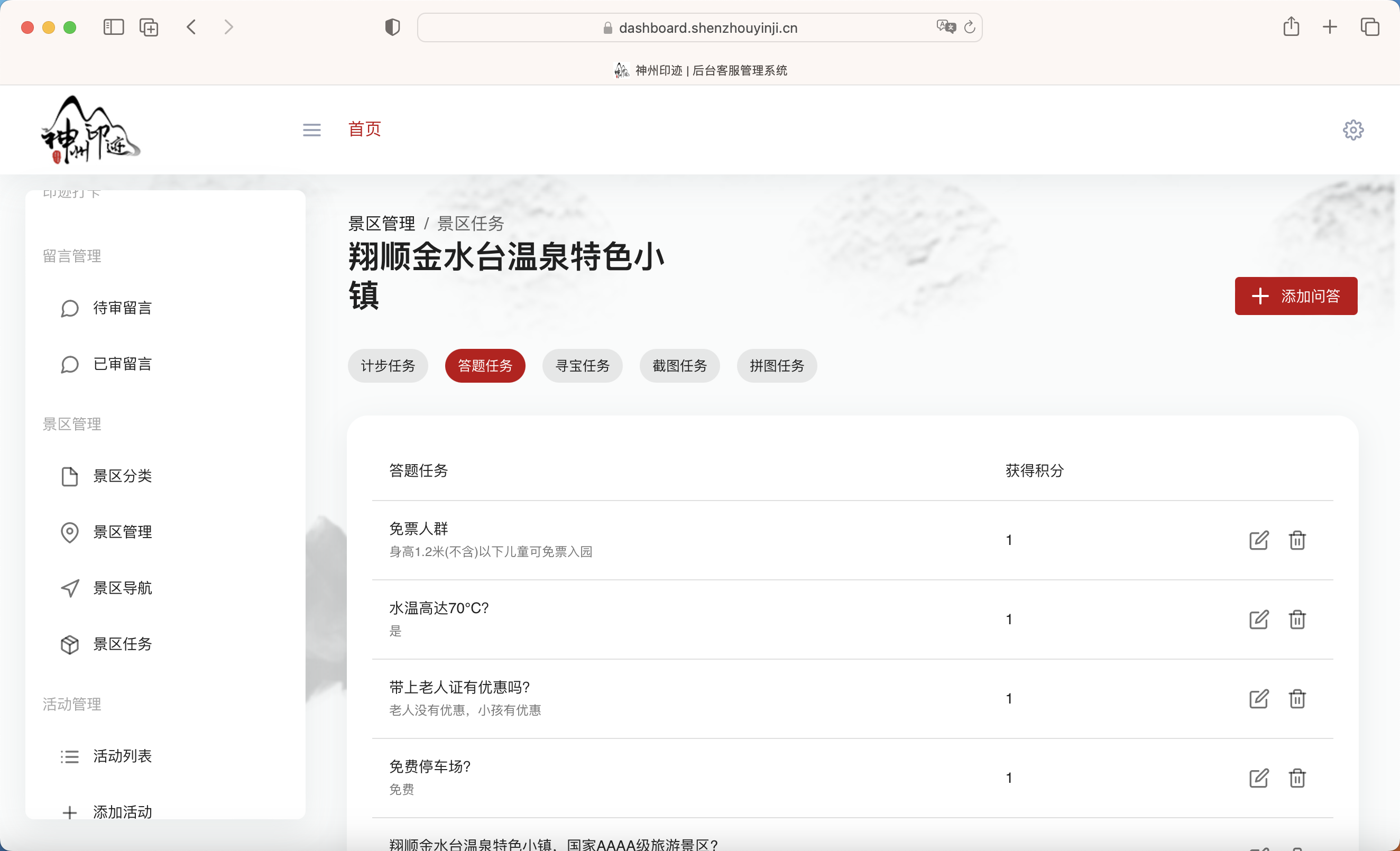Follow the 景区管理 breadcrumb link
Image resolution: width=1400 pixels, height=851 pixels.
tap(381, 223)
